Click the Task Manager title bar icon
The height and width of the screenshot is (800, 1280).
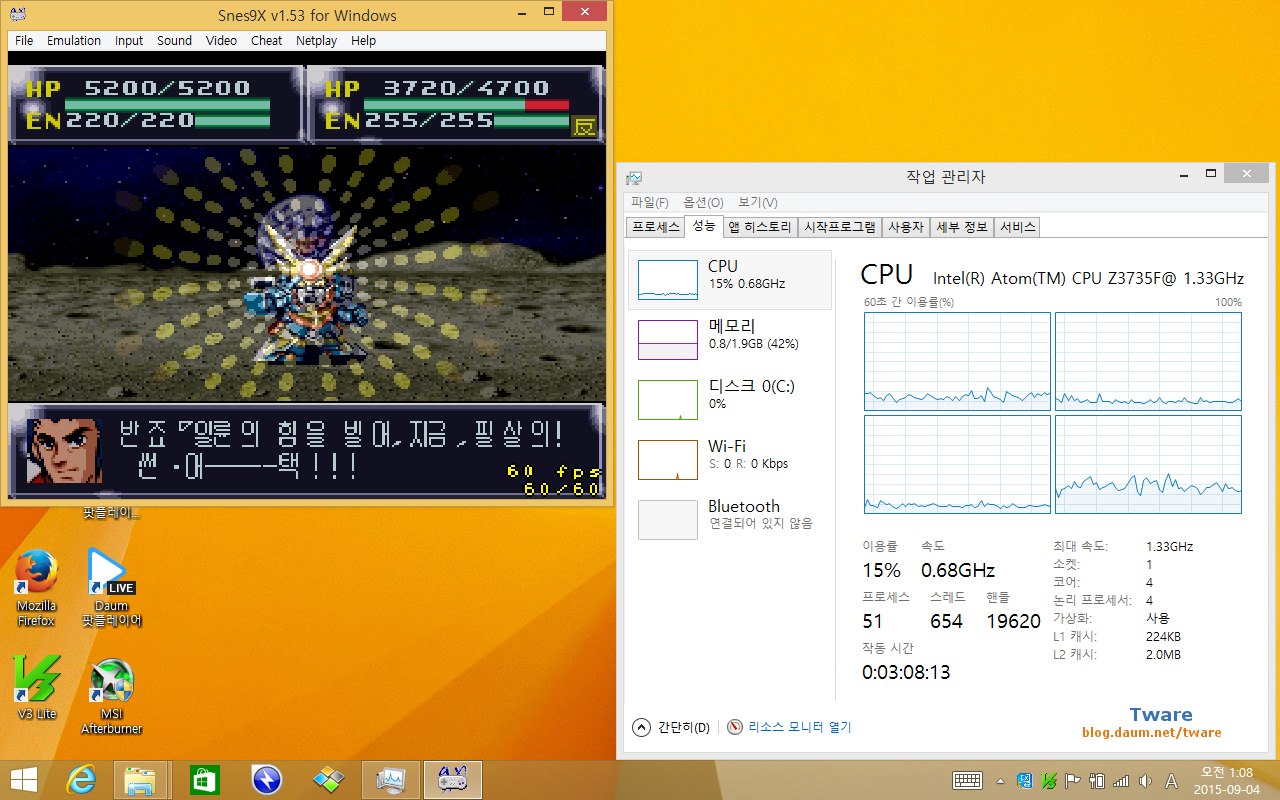pyautogui.click(x=634, y=177)
